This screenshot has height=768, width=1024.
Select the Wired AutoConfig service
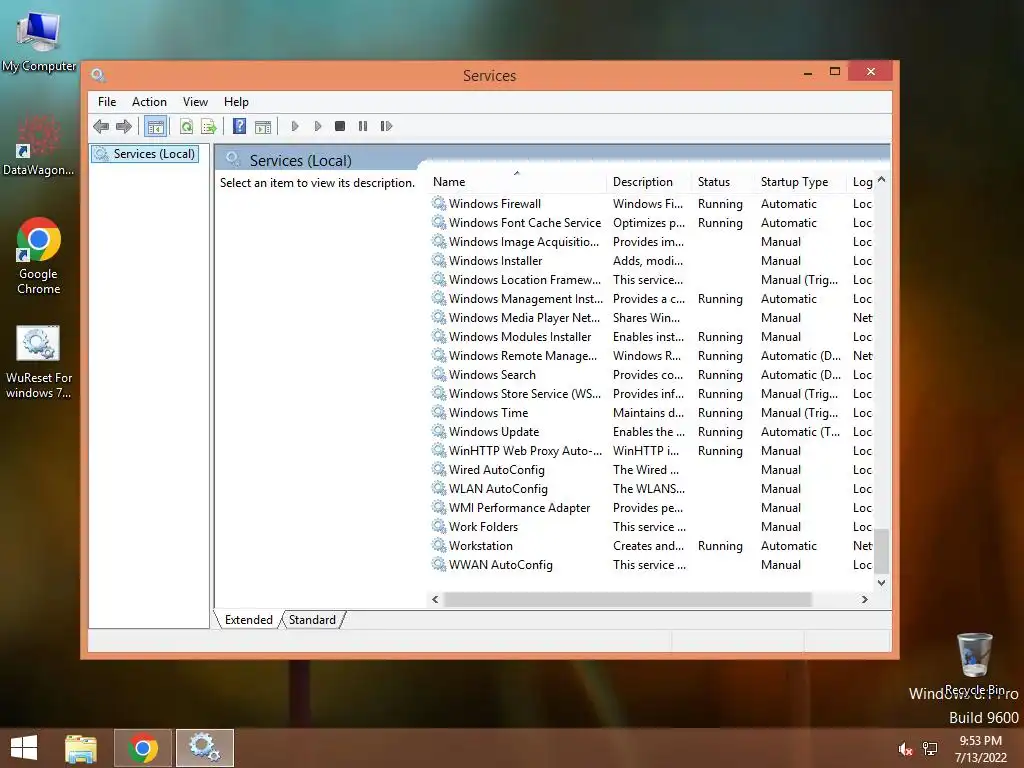651,470
